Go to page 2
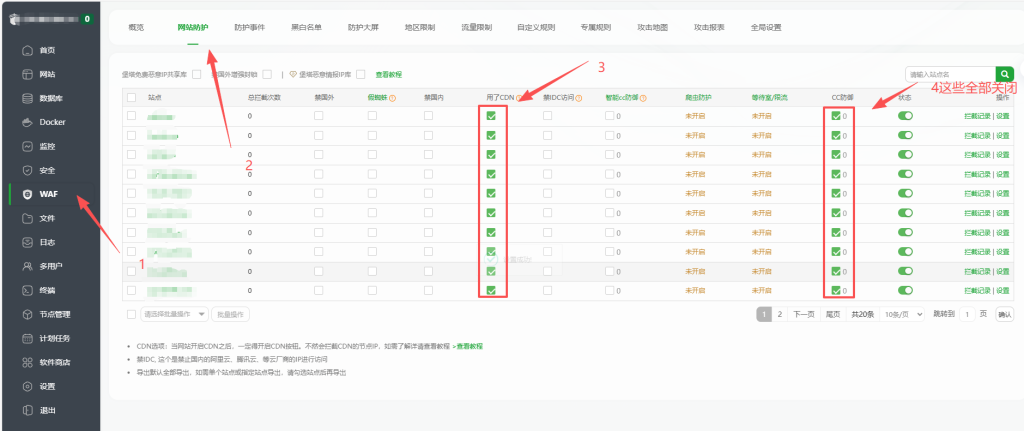This screenshot has width=1024, height=431. point(780,314)
